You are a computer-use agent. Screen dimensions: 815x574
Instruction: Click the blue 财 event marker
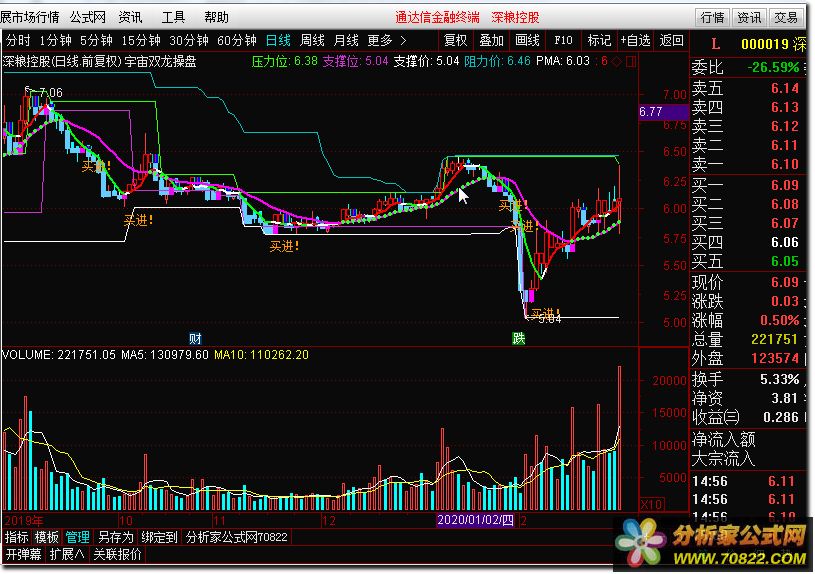[196, 338]
